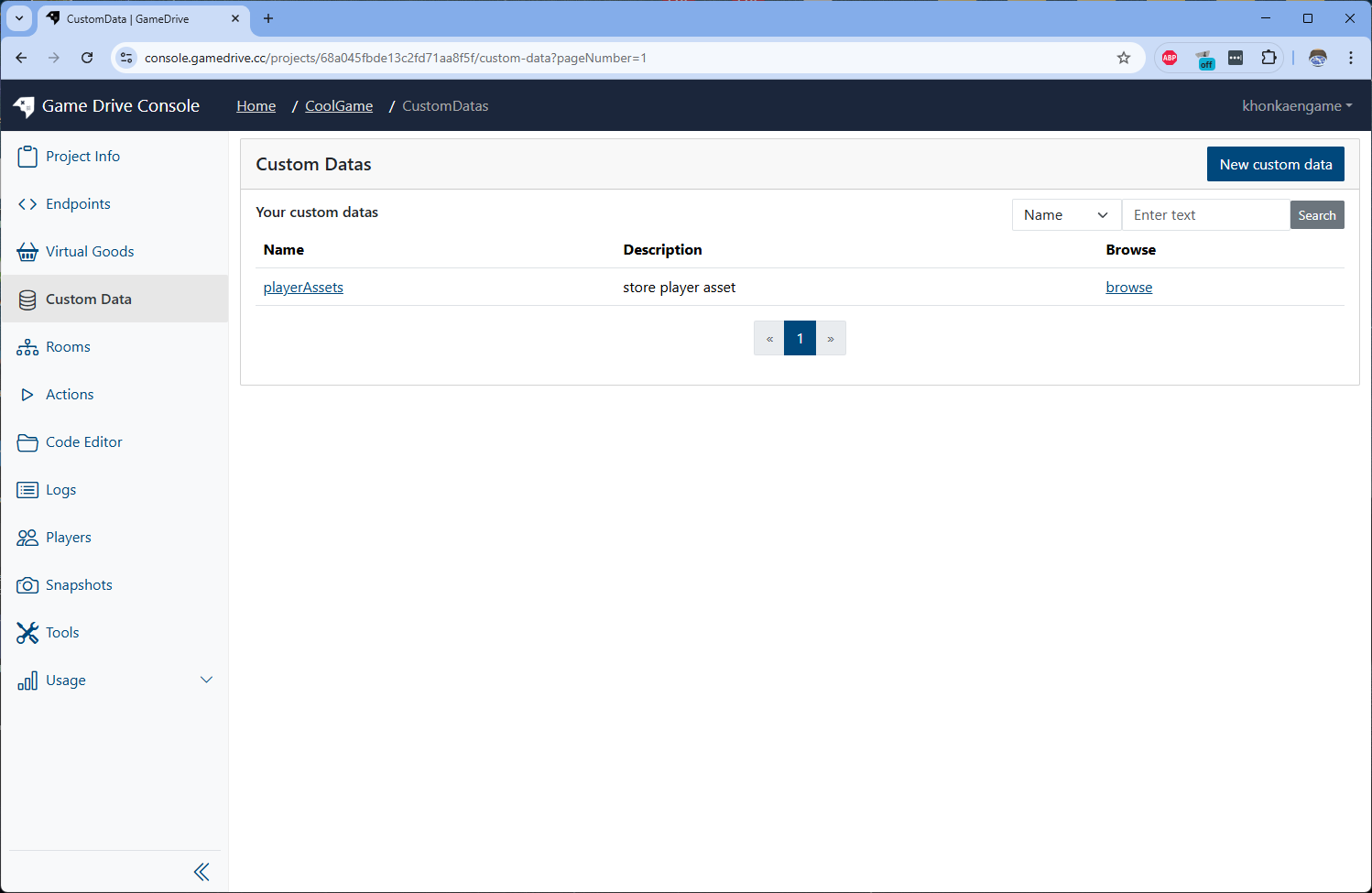Click the Project Info clipboard icon
Viewport: 1372px width, 893px height.
coord(27,157)
